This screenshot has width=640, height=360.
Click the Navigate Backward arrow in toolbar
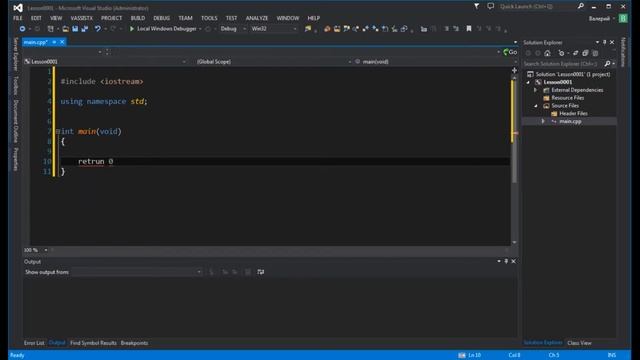[x=22, y=29]
